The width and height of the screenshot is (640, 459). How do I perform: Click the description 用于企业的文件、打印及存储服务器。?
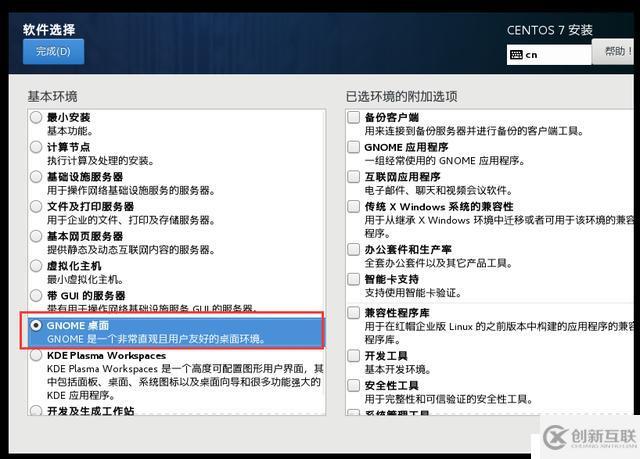coord(131,220)
